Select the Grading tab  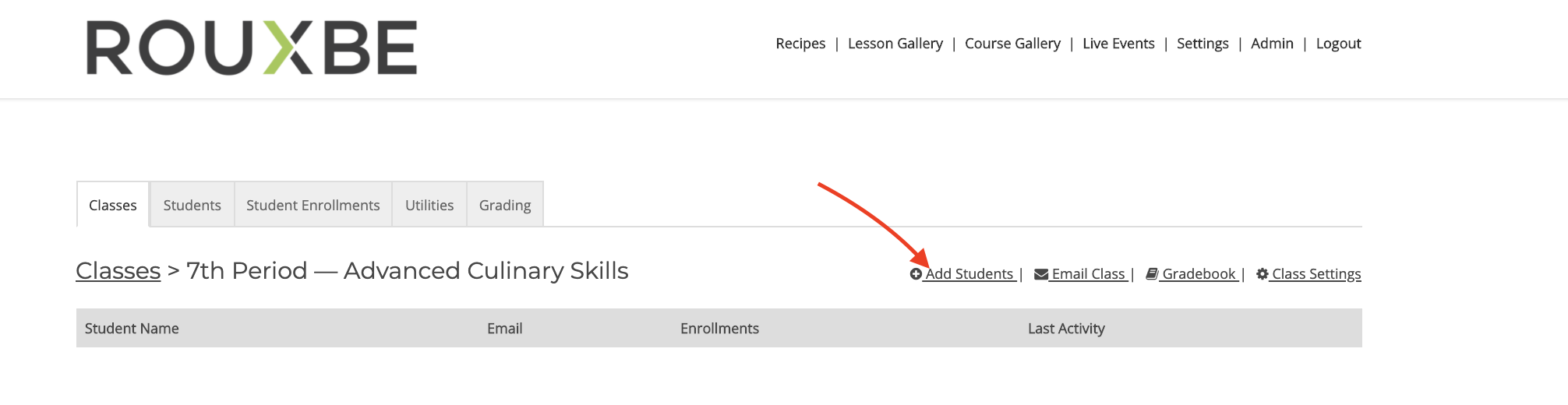coord(505,205)
